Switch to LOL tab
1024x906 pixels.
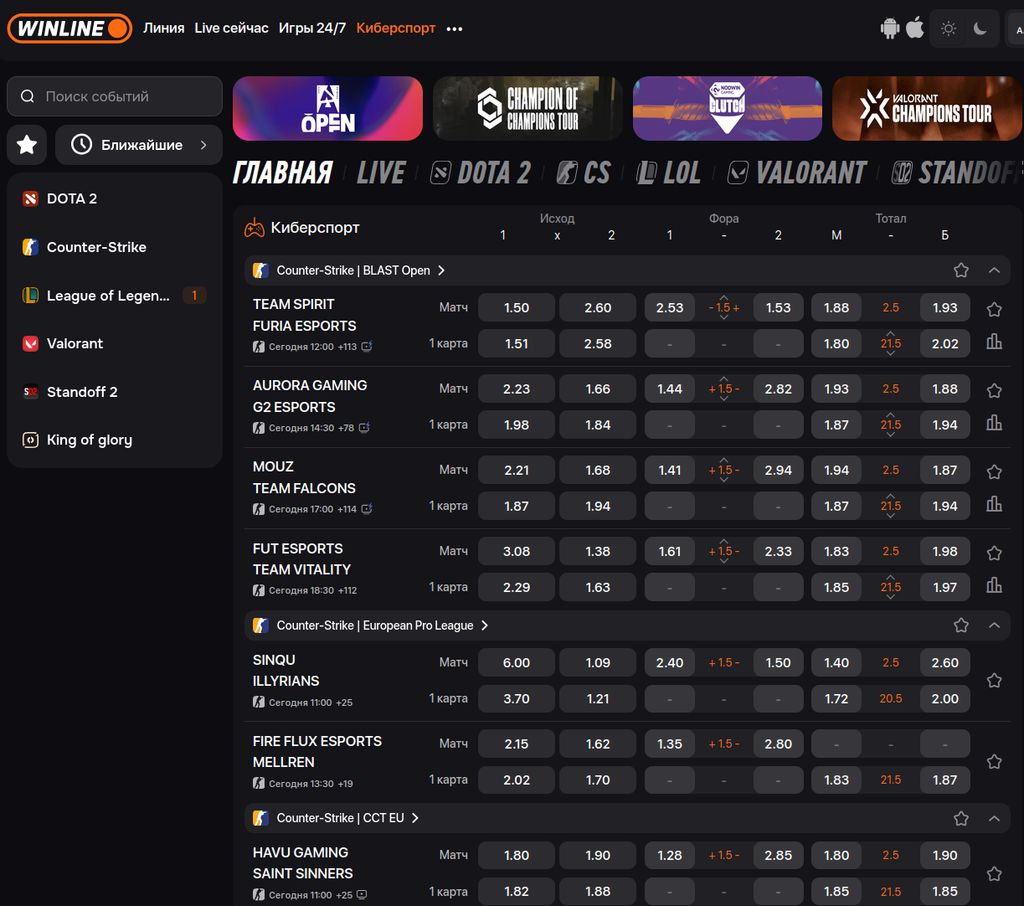click(669, 173)
